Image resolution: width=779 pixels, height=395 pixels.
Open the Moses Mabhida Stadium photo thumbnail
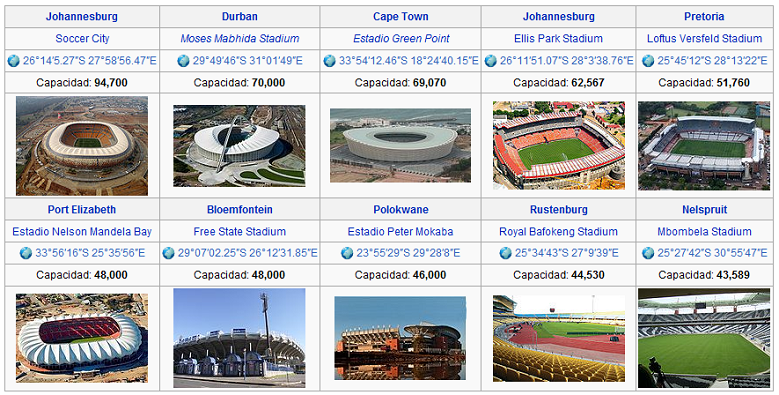[x=239, y=146]
